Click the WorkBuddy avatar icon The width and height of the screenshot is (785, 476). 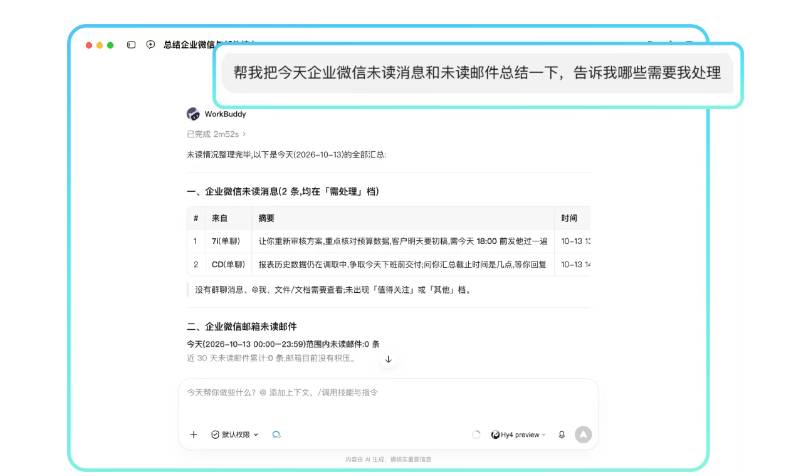(193, 114)
